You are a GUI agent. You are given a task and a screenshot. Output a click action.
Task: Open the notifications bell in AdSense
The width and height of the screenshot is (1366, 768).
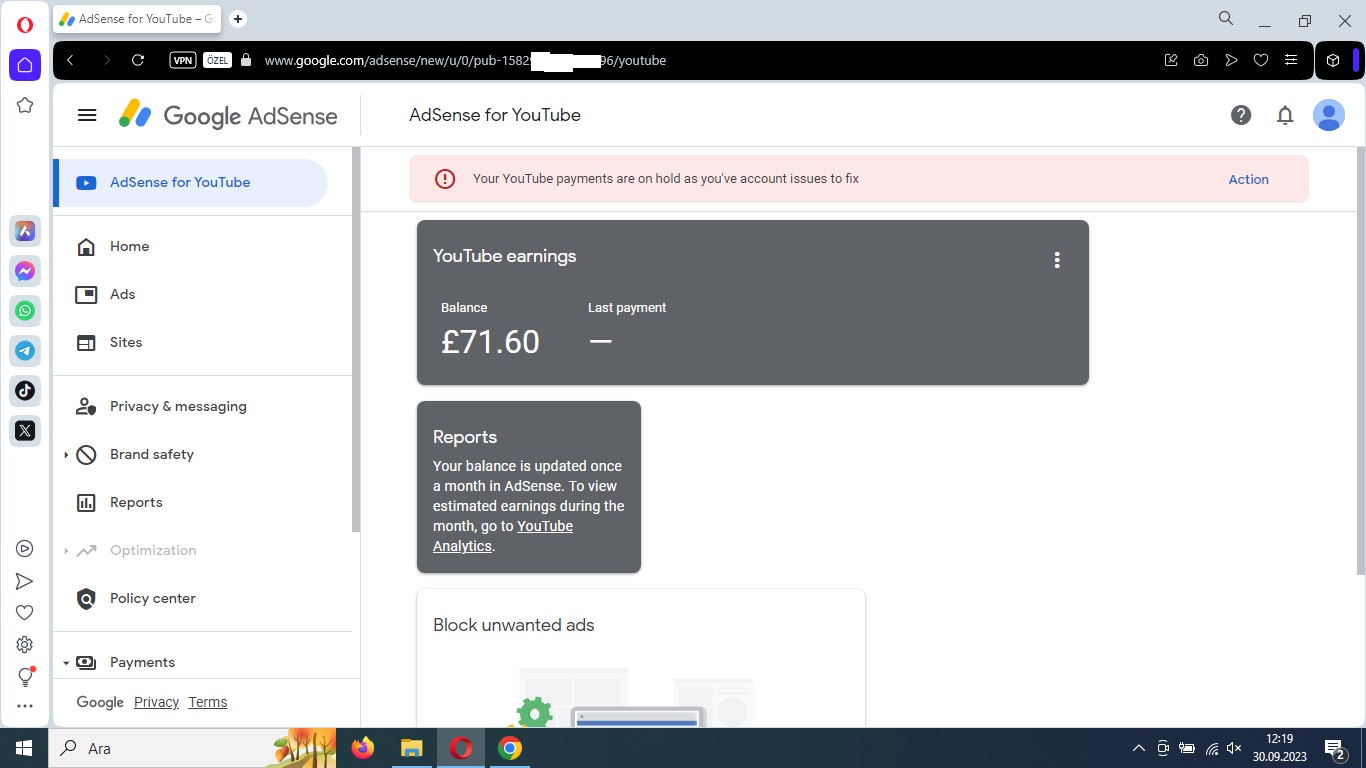1285,115
